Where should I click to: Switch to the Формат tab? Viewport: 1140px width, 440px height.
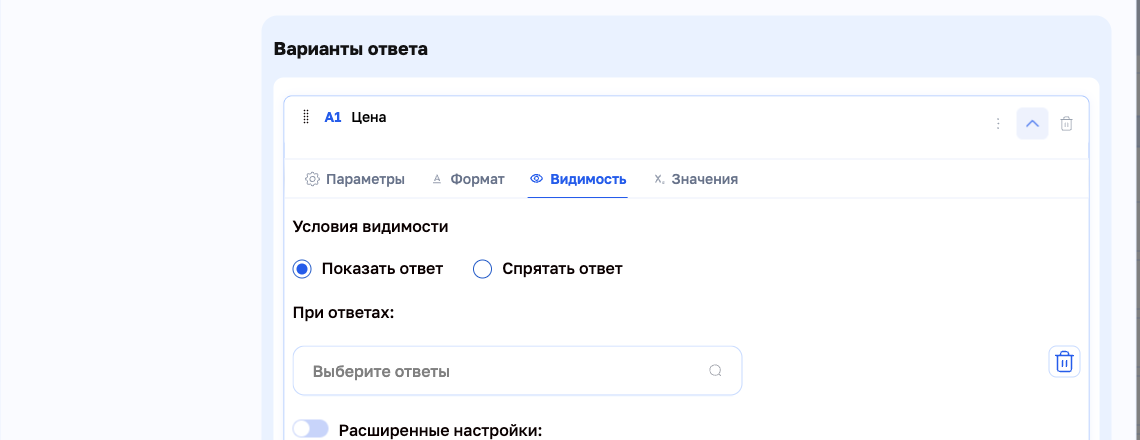click(468, 179)
